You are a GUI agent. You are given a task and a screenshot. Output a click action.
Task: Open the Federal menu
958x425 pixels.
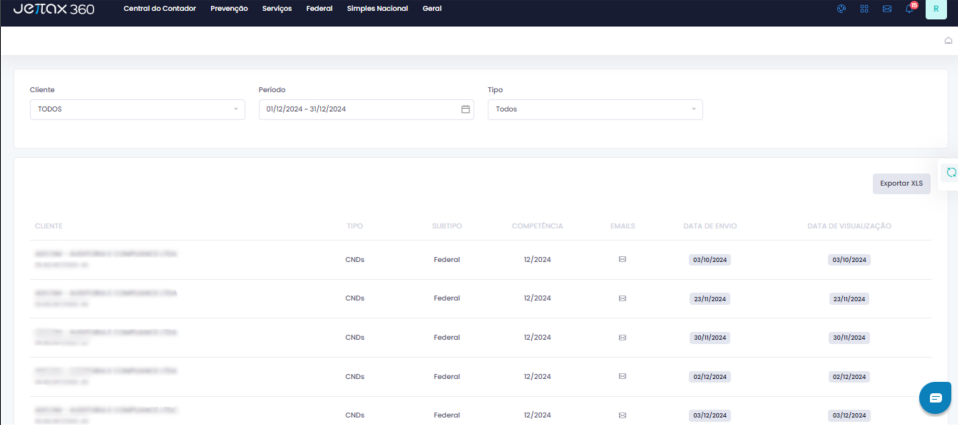tap(320, 9)
